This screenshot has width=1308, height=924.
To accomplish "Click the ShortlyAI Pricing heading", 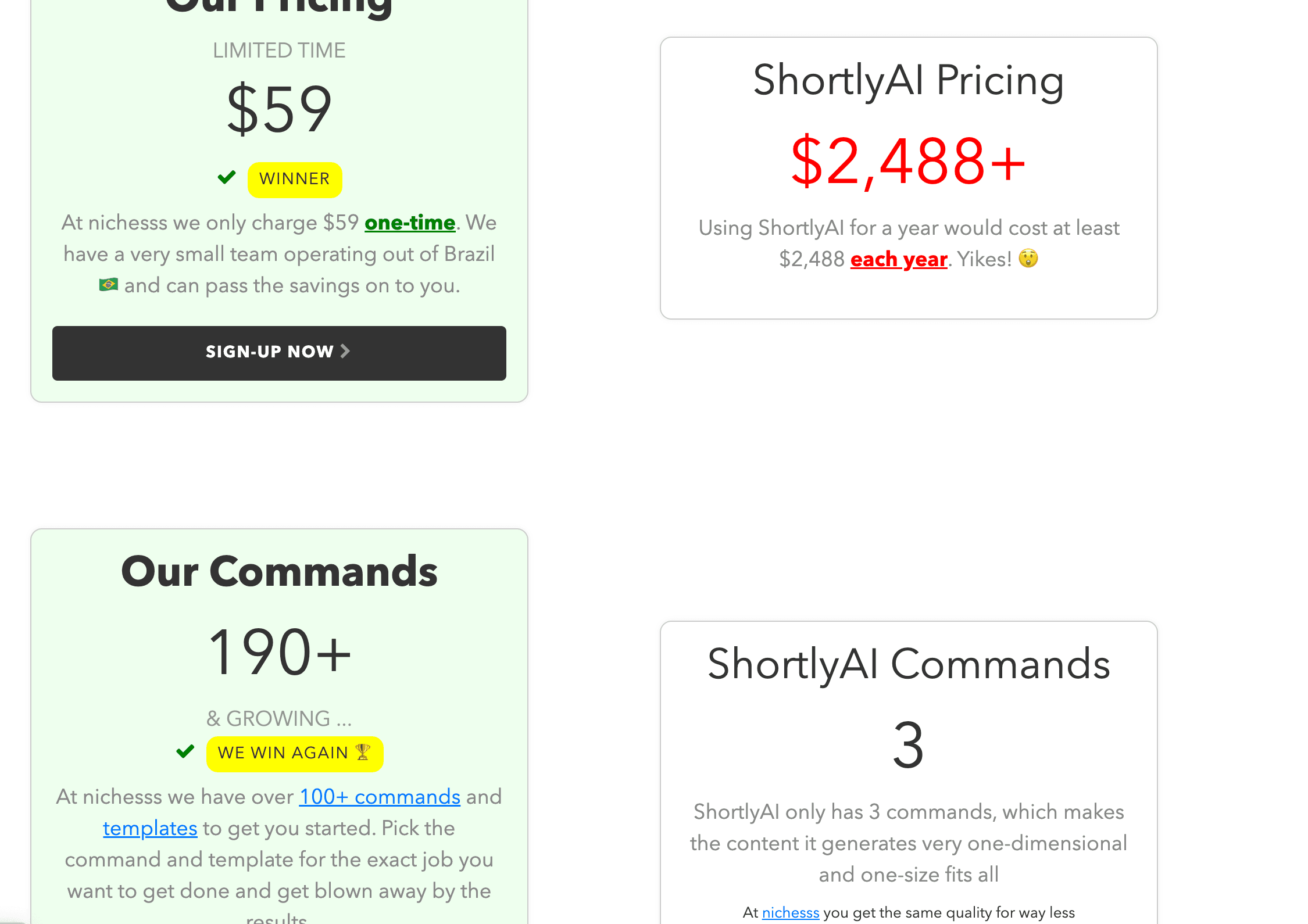I will (x=909, y=80).
